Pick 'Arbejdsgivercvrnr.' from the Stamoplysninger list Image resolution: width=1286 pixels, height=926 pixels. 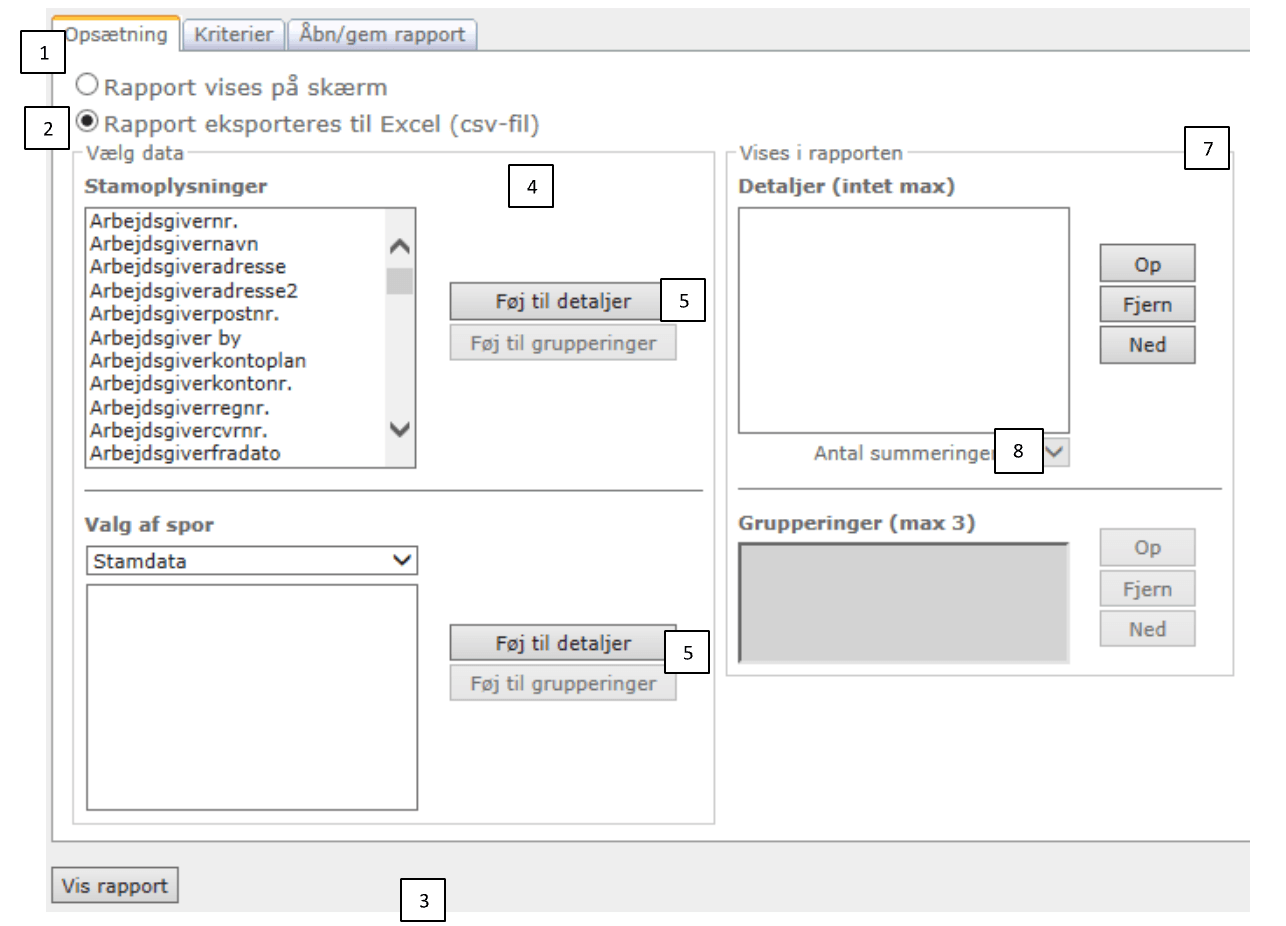(184, 431)
